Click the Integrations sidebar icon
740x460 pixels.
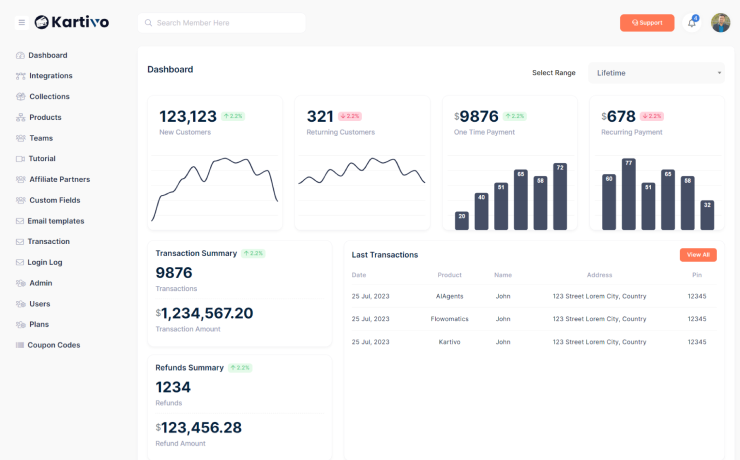[20, 76]
